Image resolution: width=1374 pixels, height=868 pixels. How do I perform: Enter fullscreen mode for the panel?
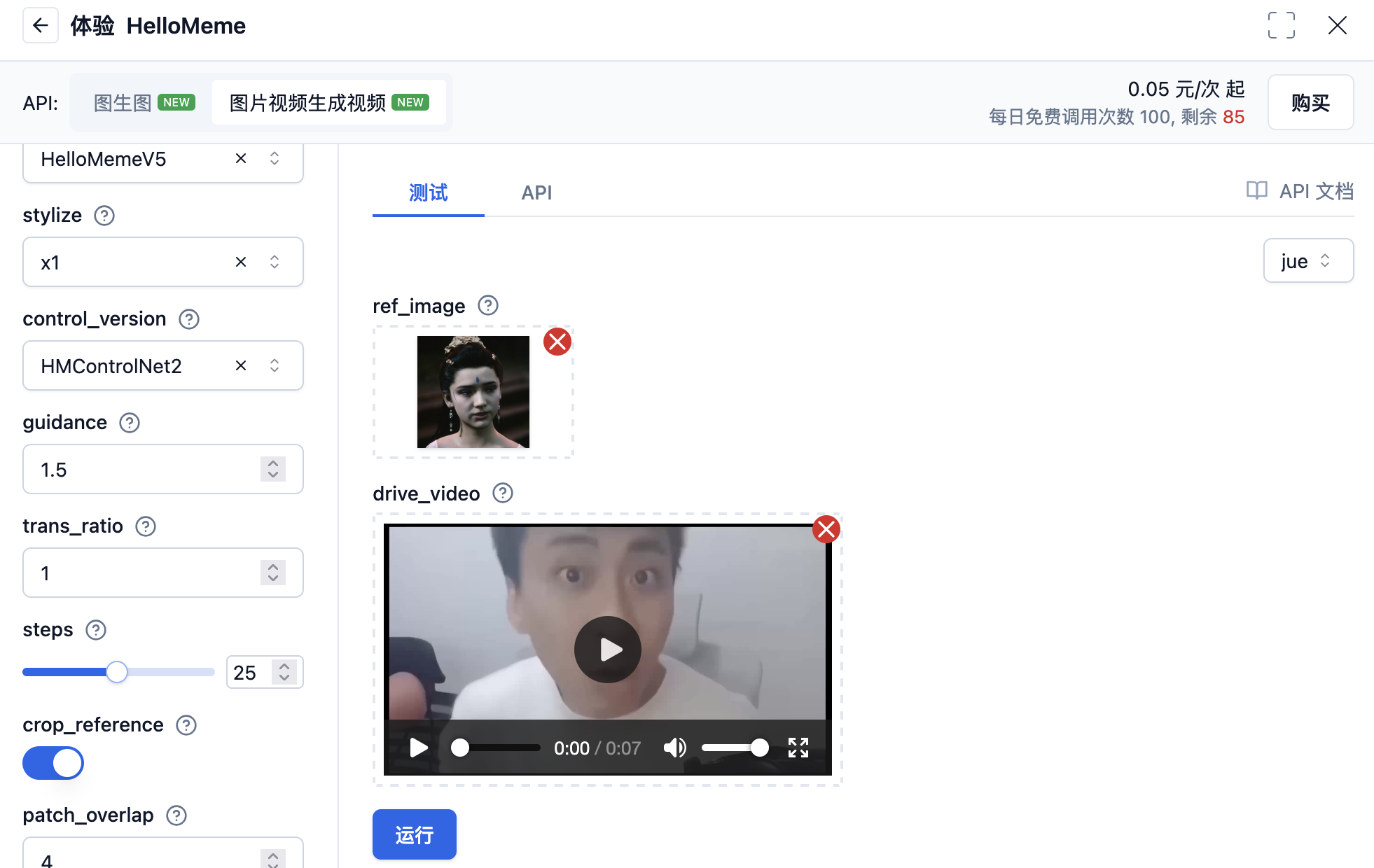[x=1282, y=25]
